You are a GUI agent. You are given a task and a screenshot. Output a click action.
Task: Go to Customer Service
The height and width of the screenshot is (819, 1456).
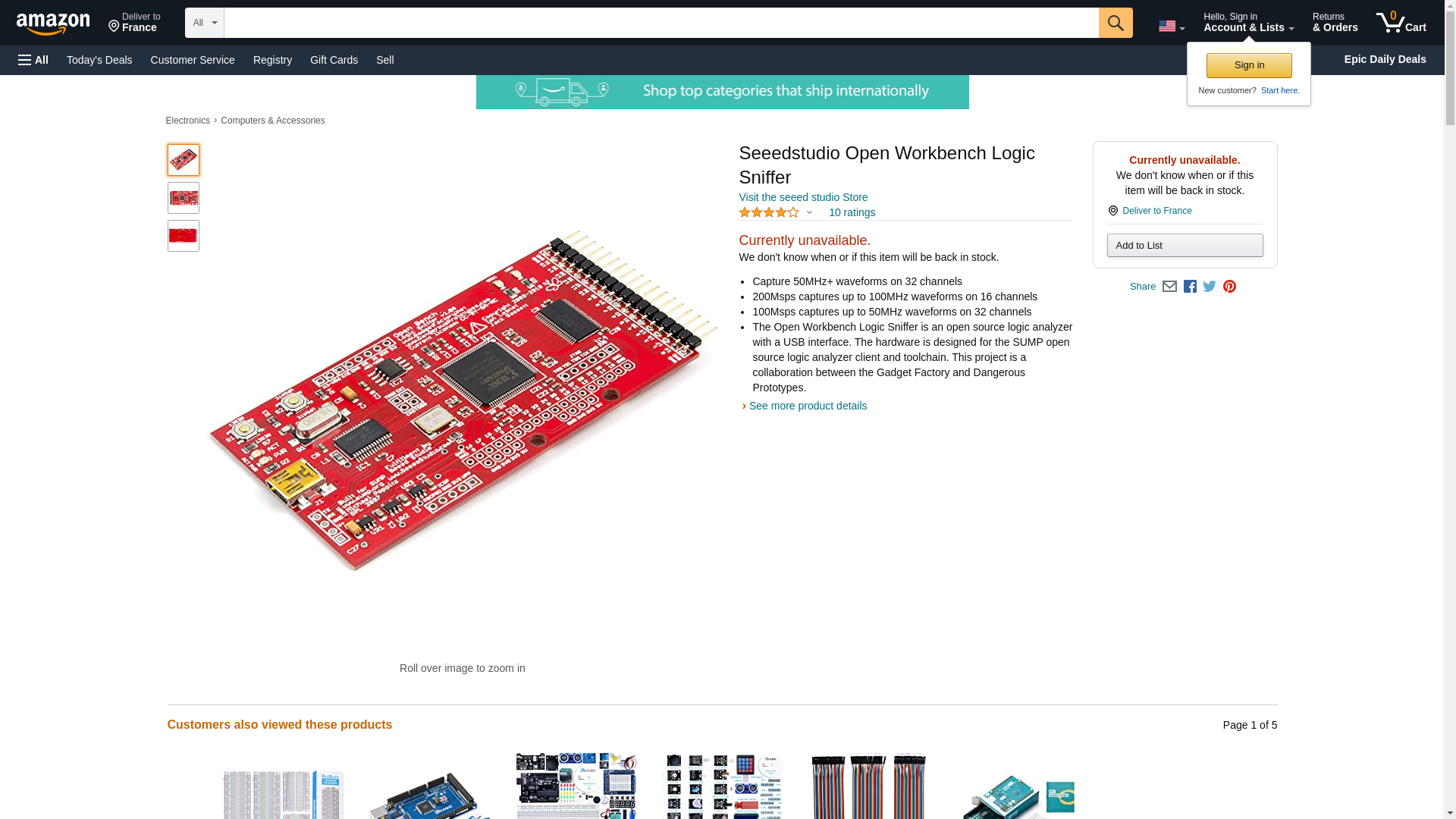pyautogui.click(x=193, y=60)
